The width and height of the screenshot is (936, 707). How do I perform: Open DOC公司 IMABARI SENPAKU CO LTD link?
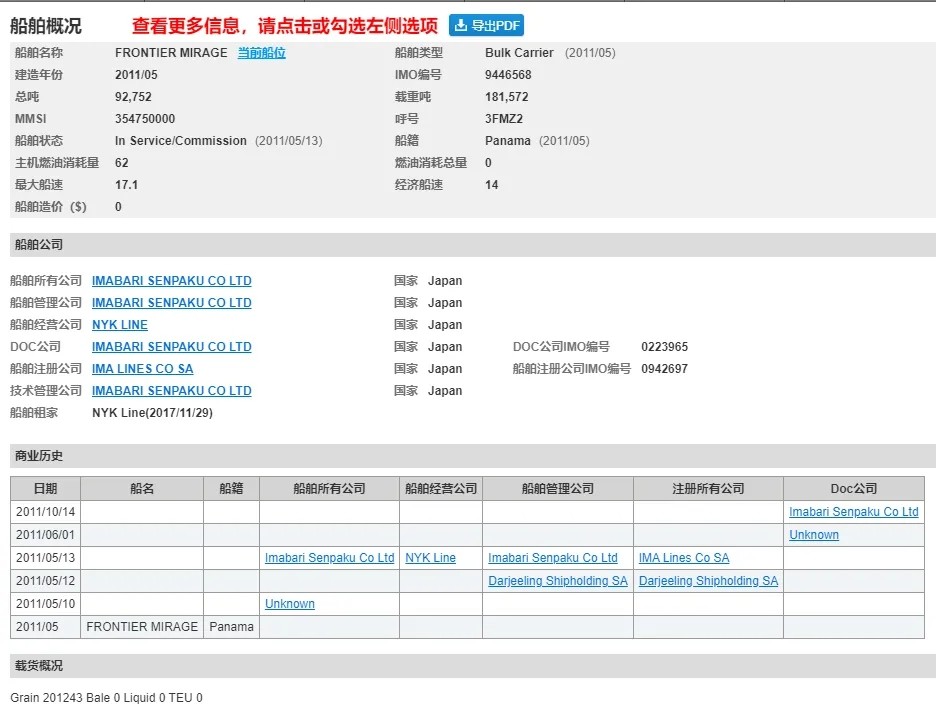coord(171,347)
